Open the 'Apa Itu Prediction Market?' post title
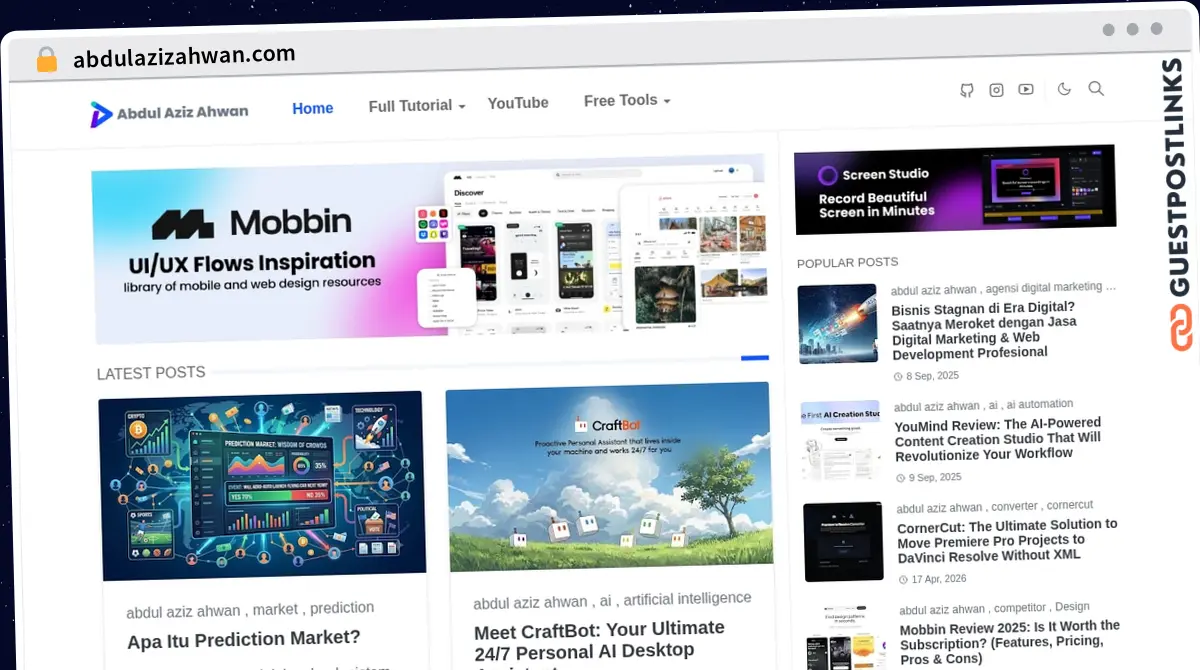This screenshot has height=670, width=1200. tap(244, 639)
